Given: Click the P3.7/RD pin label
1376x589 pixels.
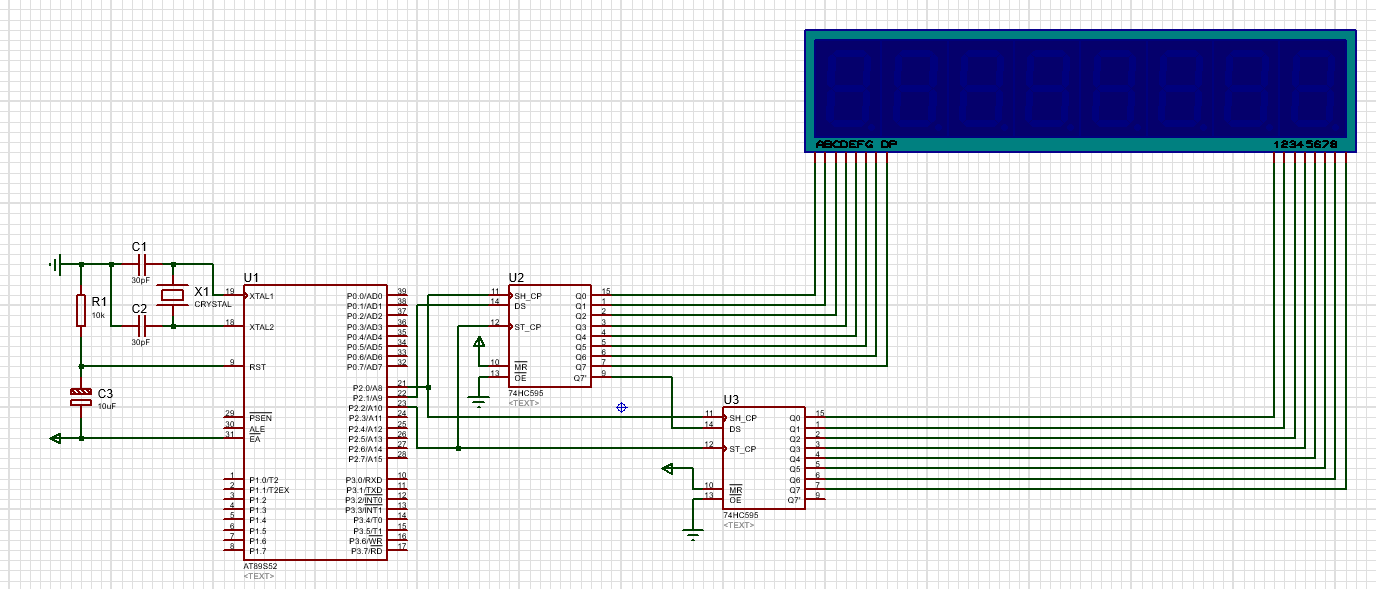Looking at the screenshot, I should (367, 550).
